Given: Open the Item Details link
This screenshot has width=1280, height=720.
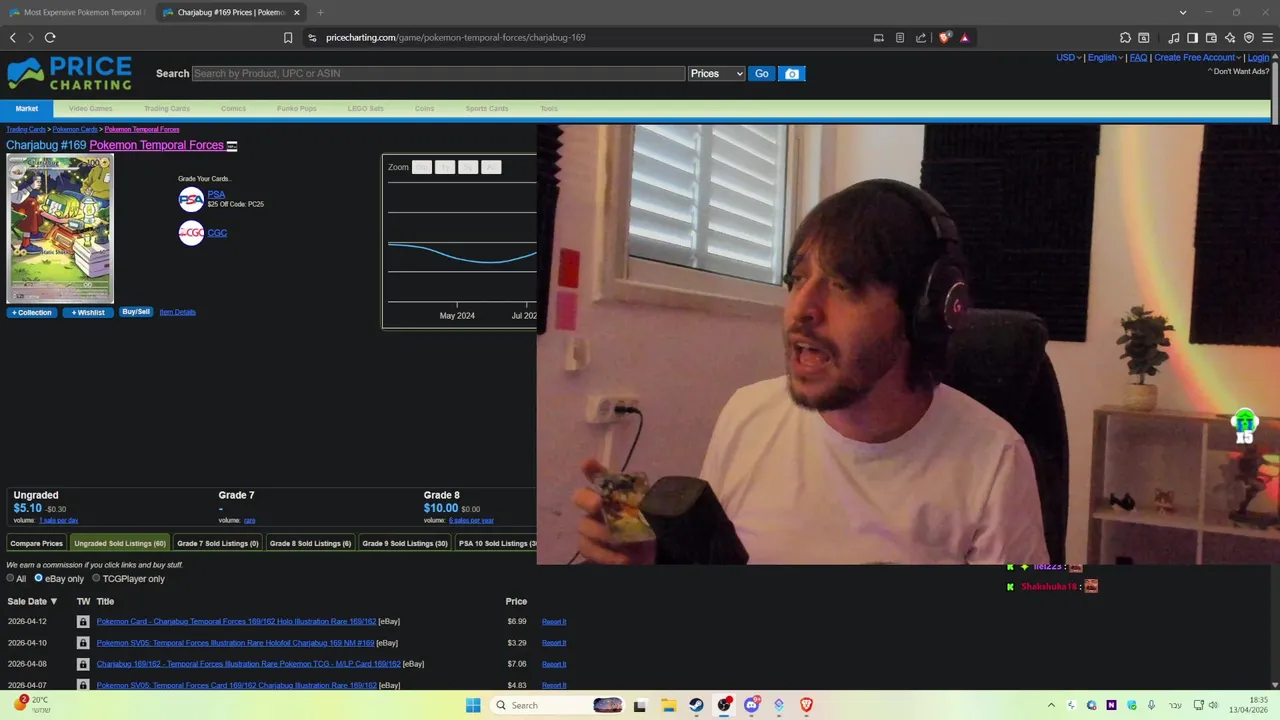Looking at the screenshot, I should coord(177,312).
